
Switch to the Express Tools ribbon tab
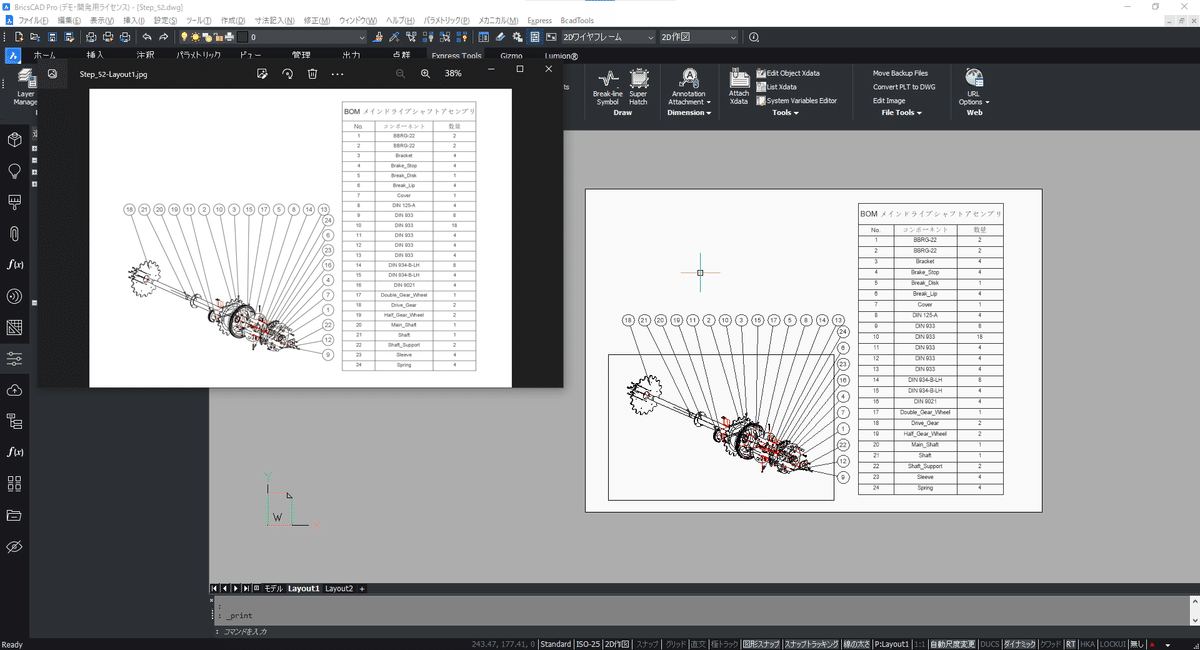[x=456, y=56]
